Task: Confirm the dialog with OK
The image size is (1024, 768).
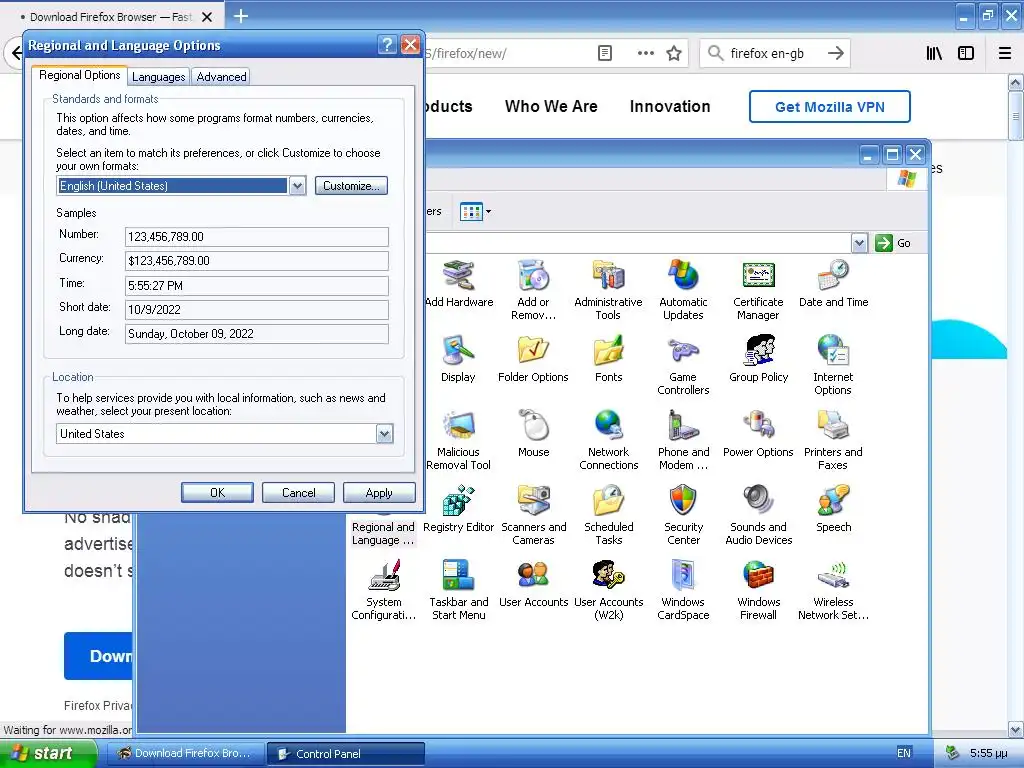Action: click(217, 492)
